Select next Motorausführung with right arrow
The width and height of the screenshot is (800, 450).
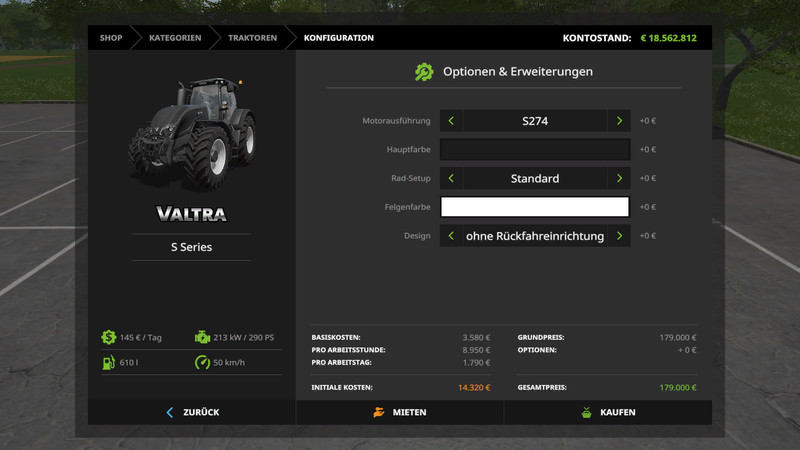pyautogui.click(x=619, y=121)
